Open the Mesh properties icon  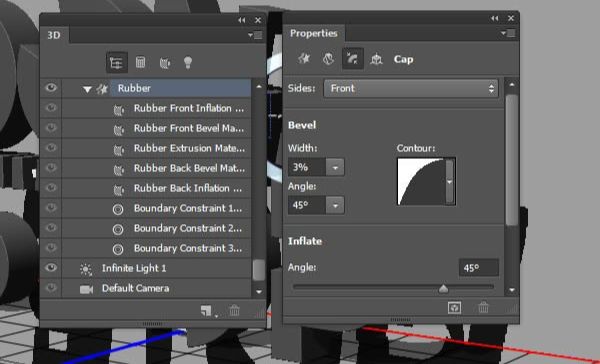(305, 59)
